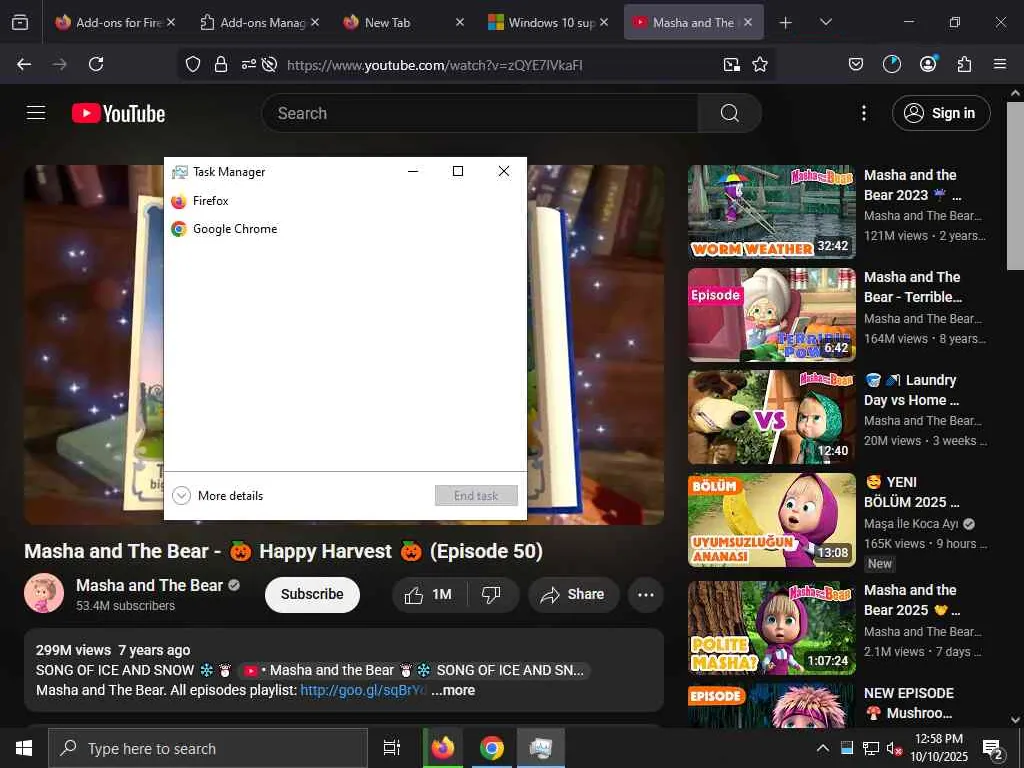Viewport: 1024px width, 768px height.
Task: Open Laundry Day vs Home video thumbnail
Action: pyautogui.click(x=771, y=417)
